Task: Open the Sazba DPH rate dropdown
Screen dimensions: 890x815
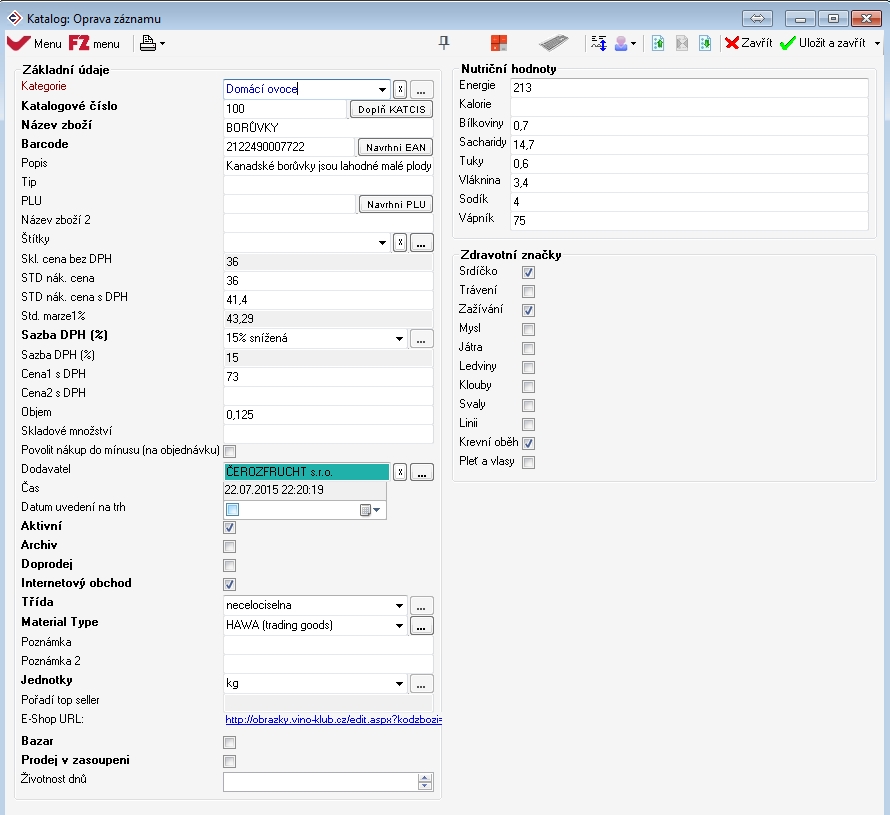Action: tap(399, 338)
